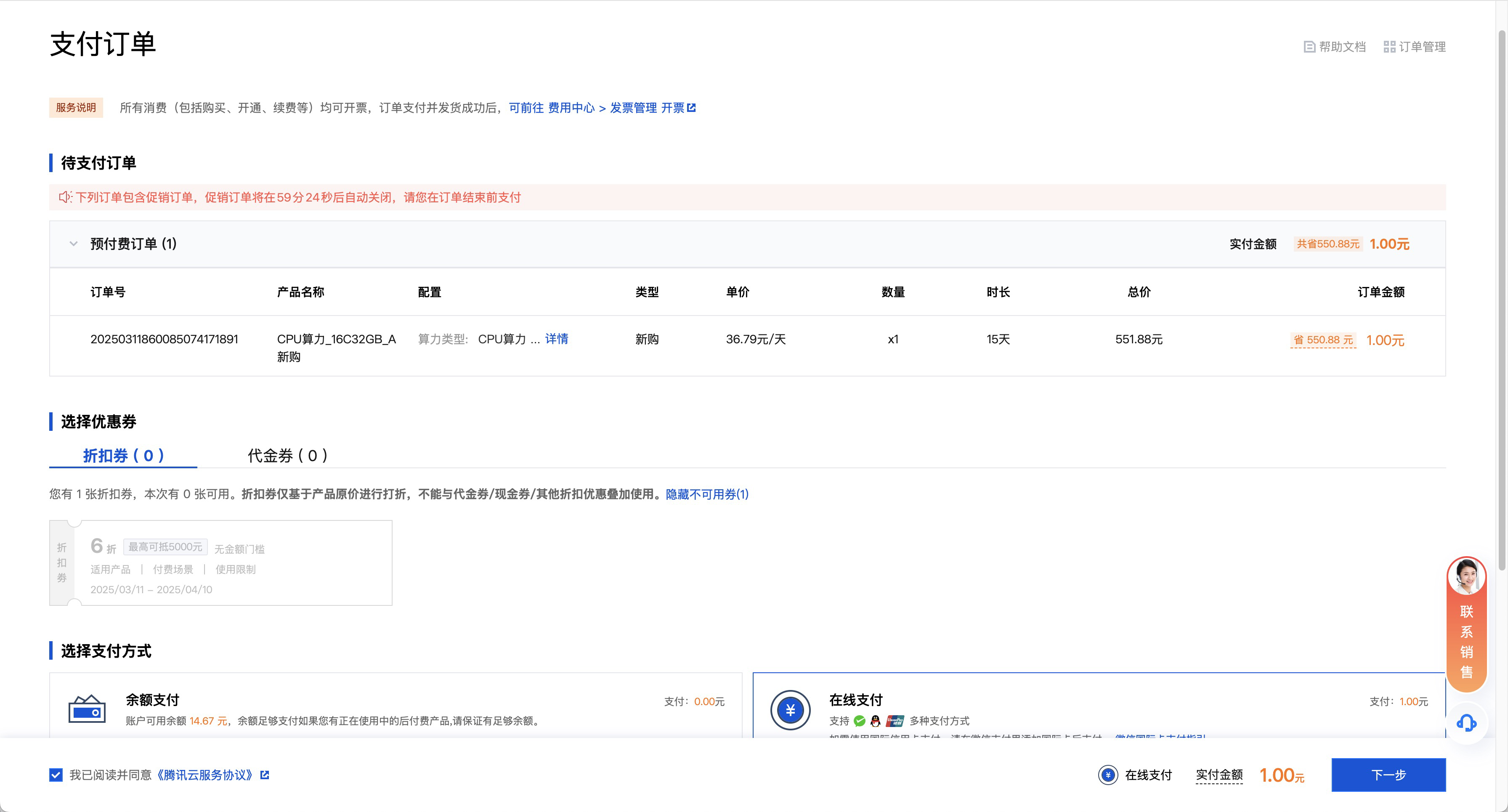Screen dimensions: 1508x812
Task: Open the 费用中心 > 发票管理 link
Action: (603, 108)
